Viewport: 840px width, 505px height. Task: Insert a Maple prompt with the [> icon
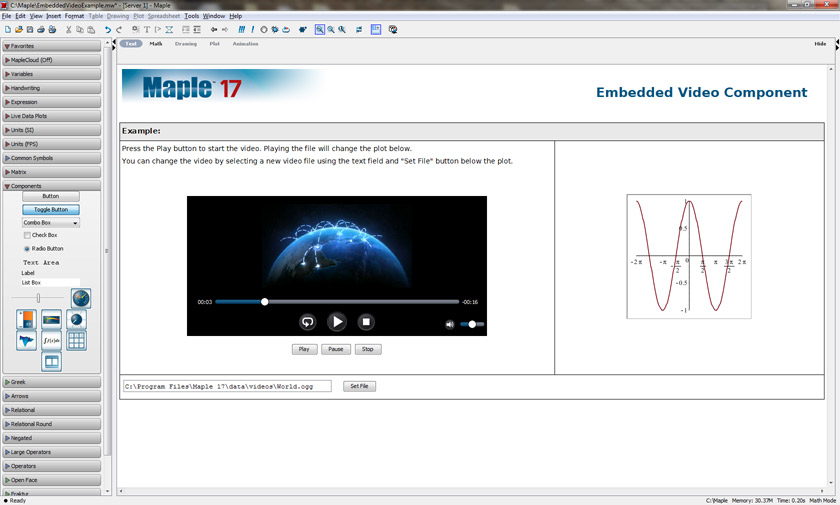point(158,29)
